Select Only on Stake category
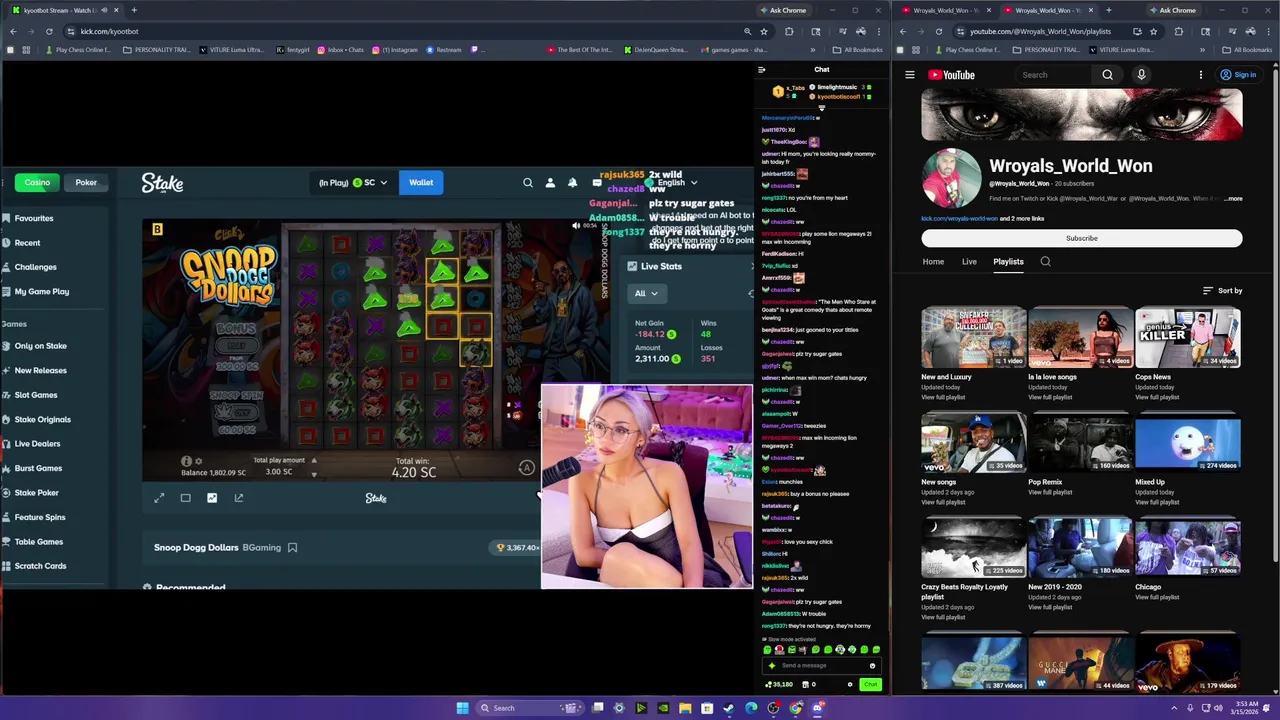This screenshot has width=1280, height=720. [40, 346]
